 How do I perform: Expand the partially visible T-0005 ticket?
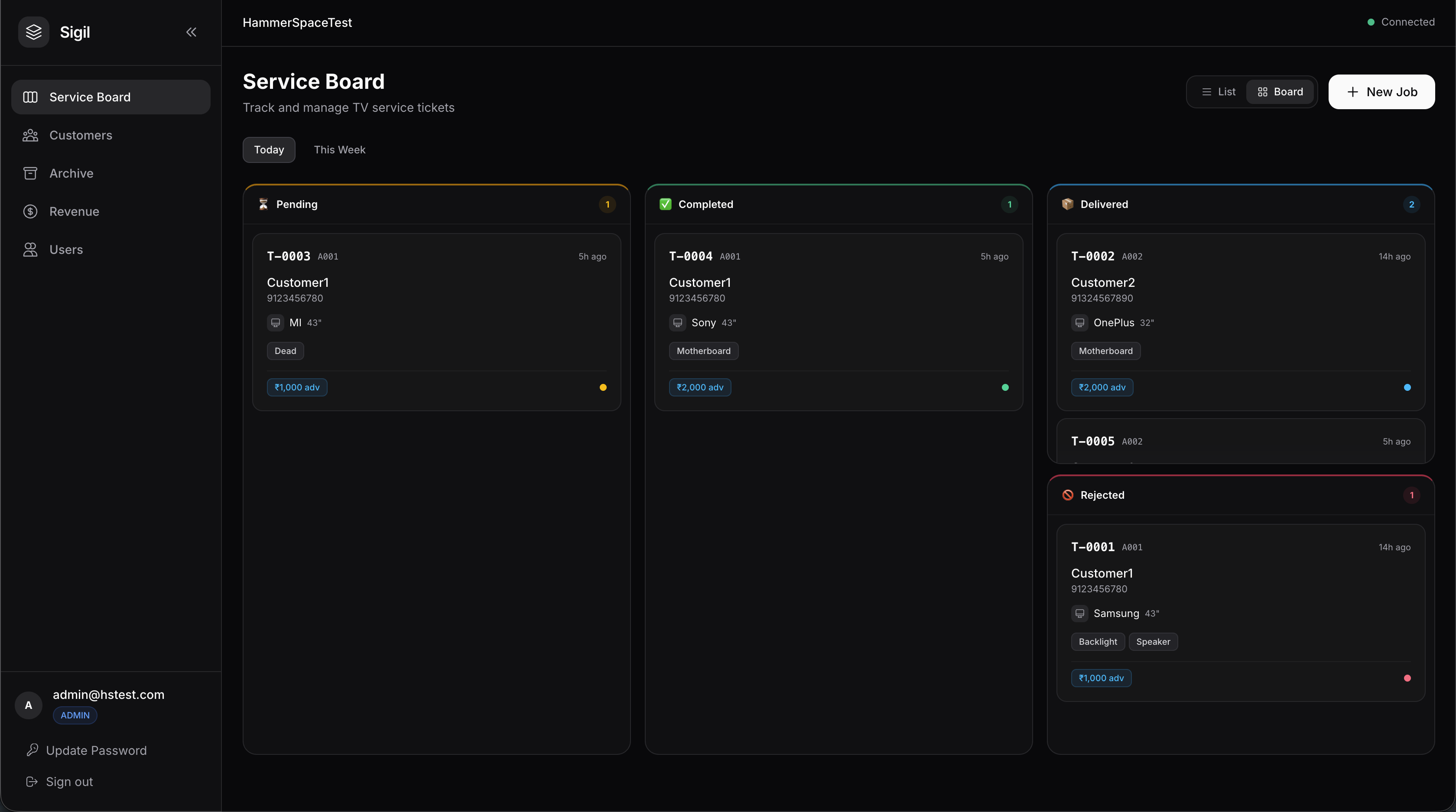click(1241, 442)
